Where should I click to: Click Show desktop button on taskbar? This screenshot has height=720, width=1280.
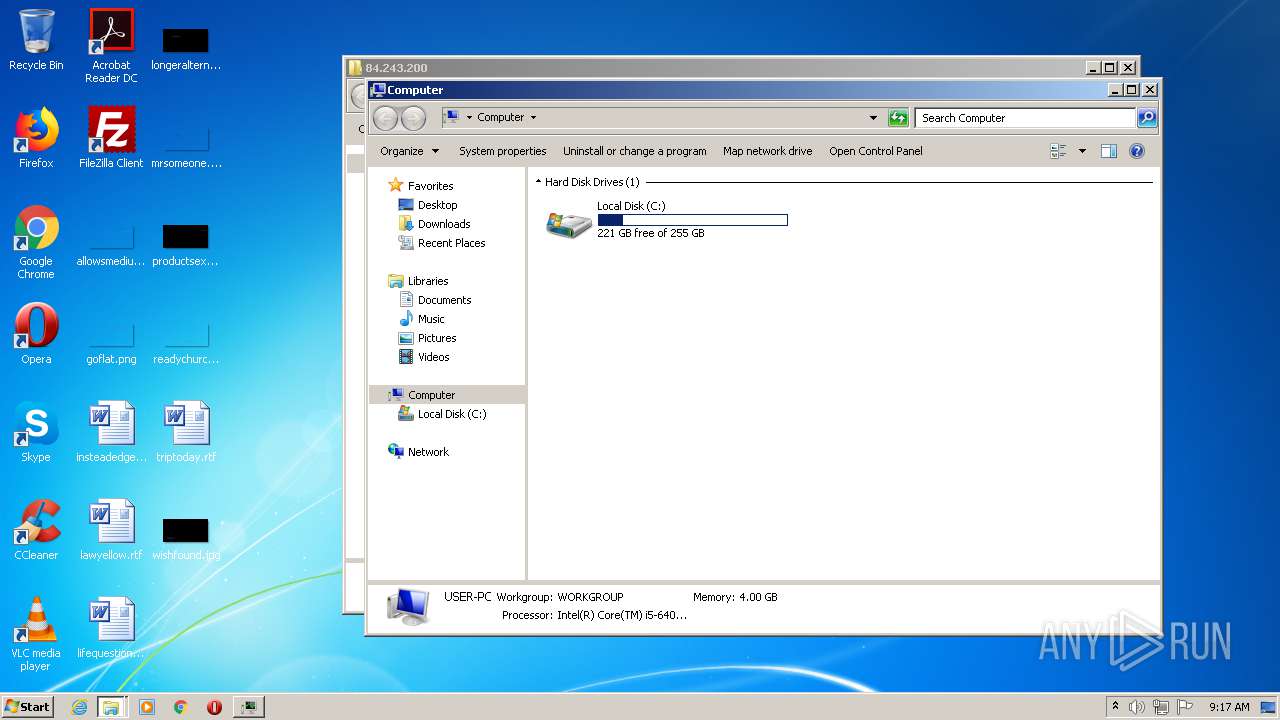pos(1268,707)
